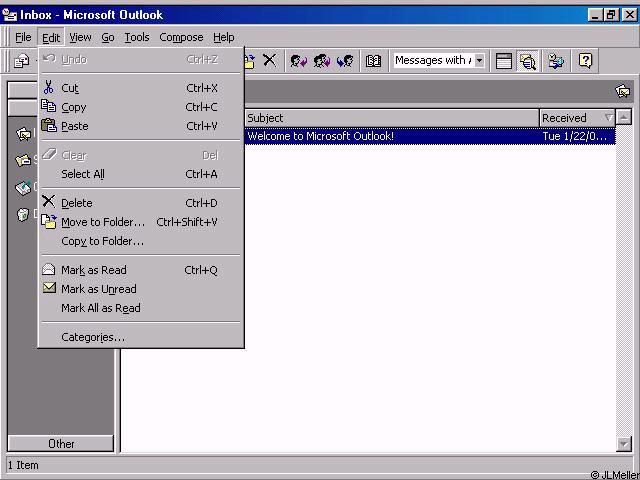The width and height of the screenshot is (640, 480).
Task: Click the Inbox icon in the folder banner
Action: [622, 91]
